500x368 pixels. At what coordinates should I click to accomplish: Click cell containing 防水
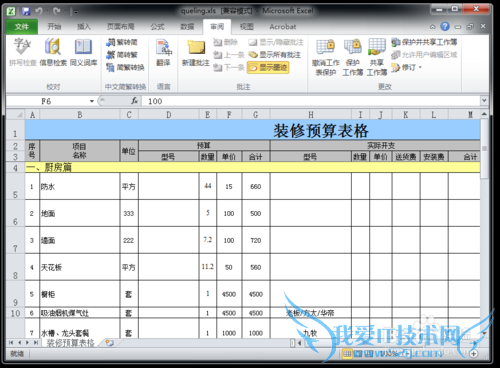[x=80, y=186]
